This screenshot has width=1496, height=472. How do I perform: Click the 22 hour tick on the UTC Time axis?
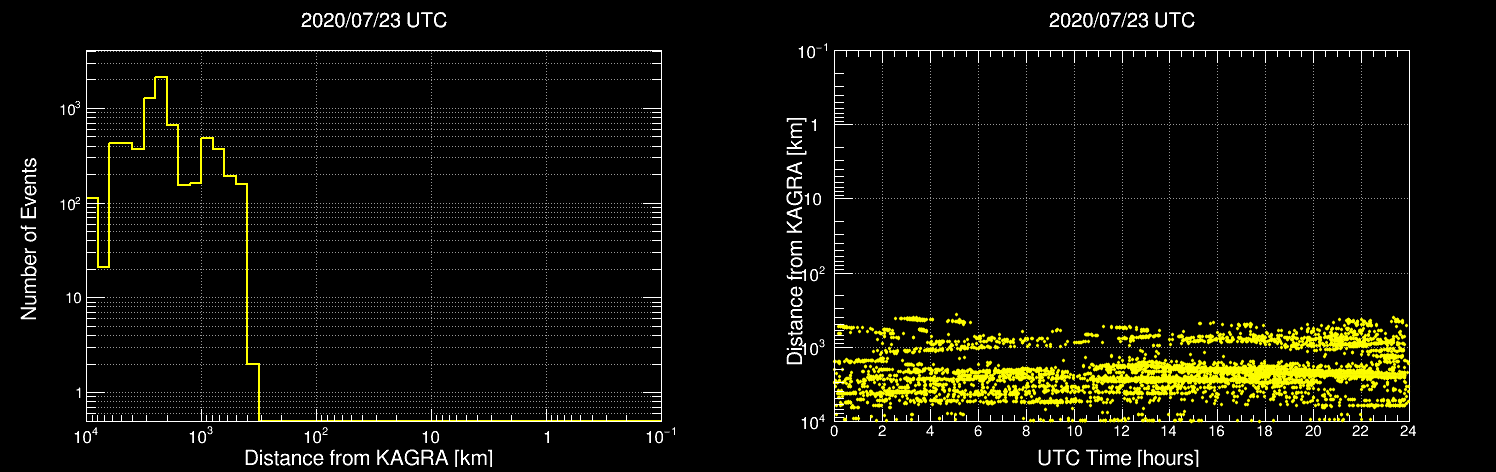point(1361,431)
